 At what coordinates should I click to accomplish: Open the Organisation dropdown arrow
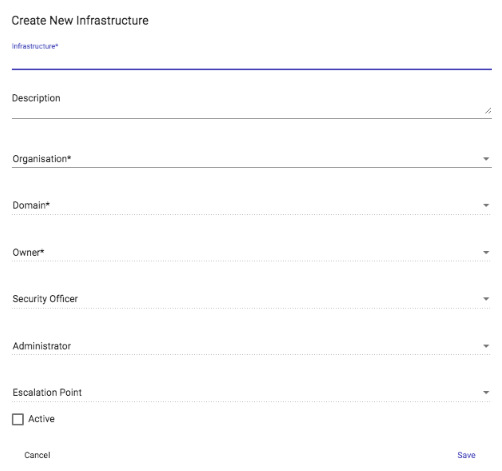486,159
